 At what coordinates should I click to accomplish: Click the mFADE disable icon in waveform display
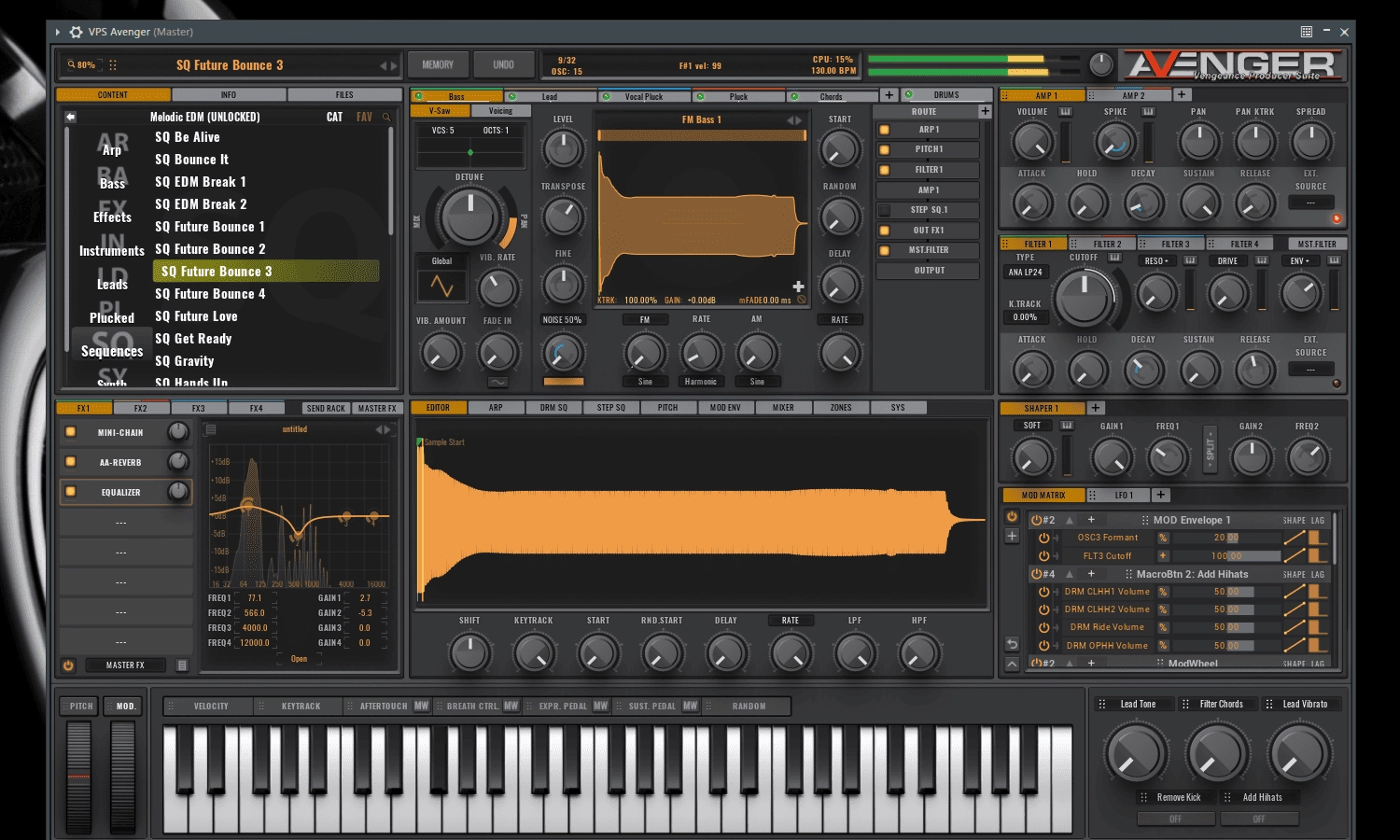pyautogui.click(x=801, y=301)
